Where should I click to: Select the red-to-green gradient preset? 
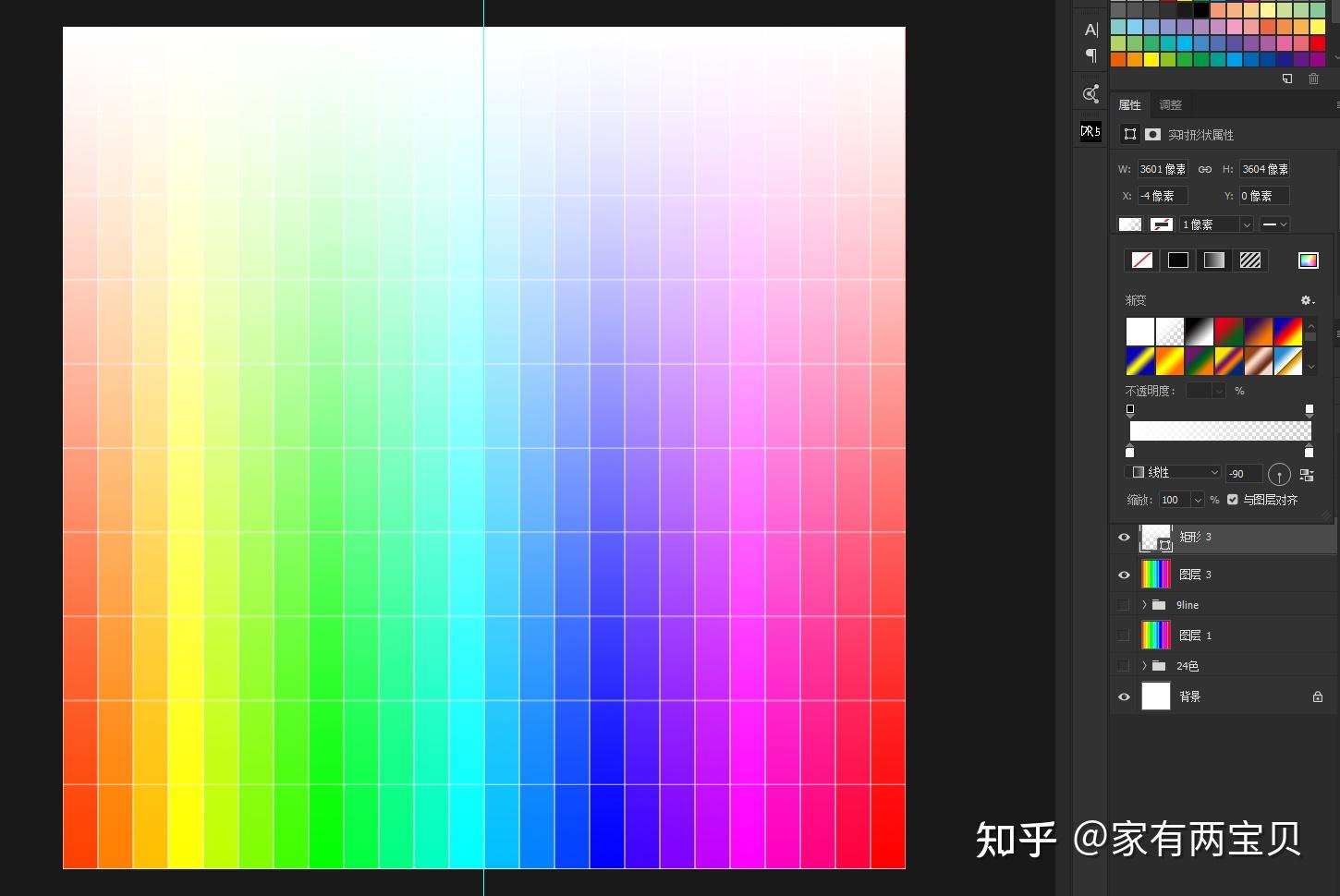coord(1229,332)
